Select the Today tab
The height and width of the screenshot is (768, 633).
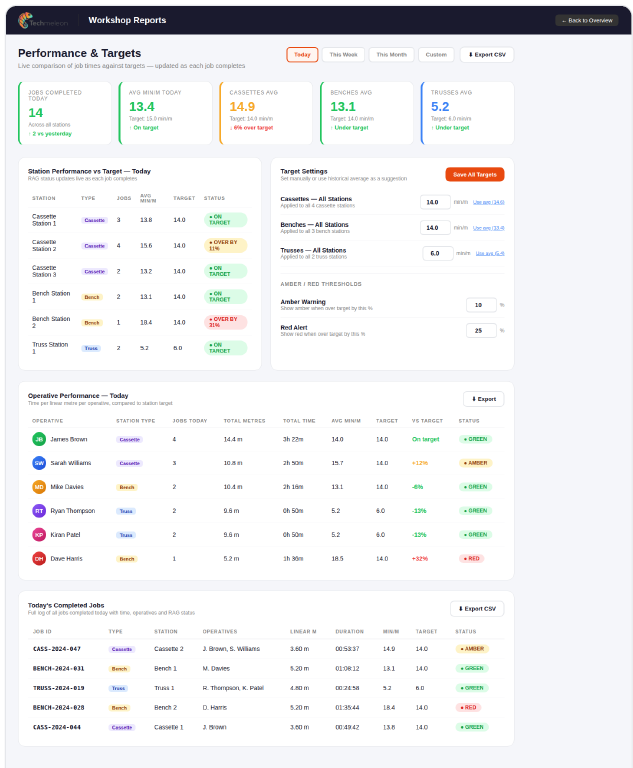pyautogui.click(x=302, y=55)
